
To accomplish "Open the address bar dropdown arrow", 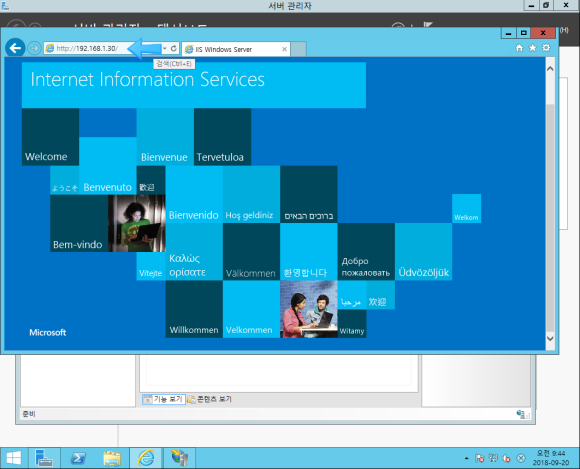I will [x=165, y=48].
